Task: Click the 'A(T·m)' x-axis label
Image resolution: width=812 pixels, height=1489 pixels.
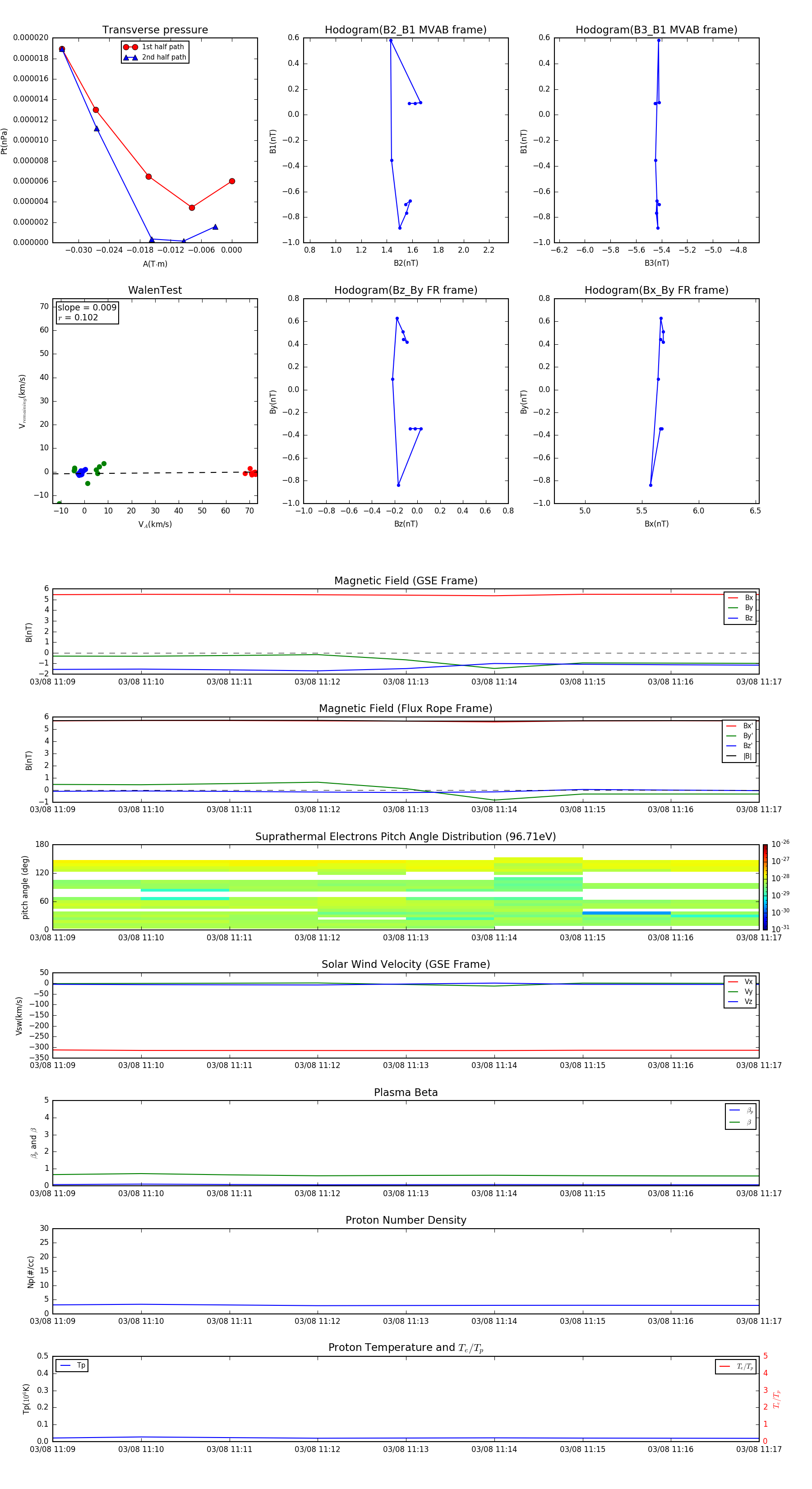Action: click(155, 264)
